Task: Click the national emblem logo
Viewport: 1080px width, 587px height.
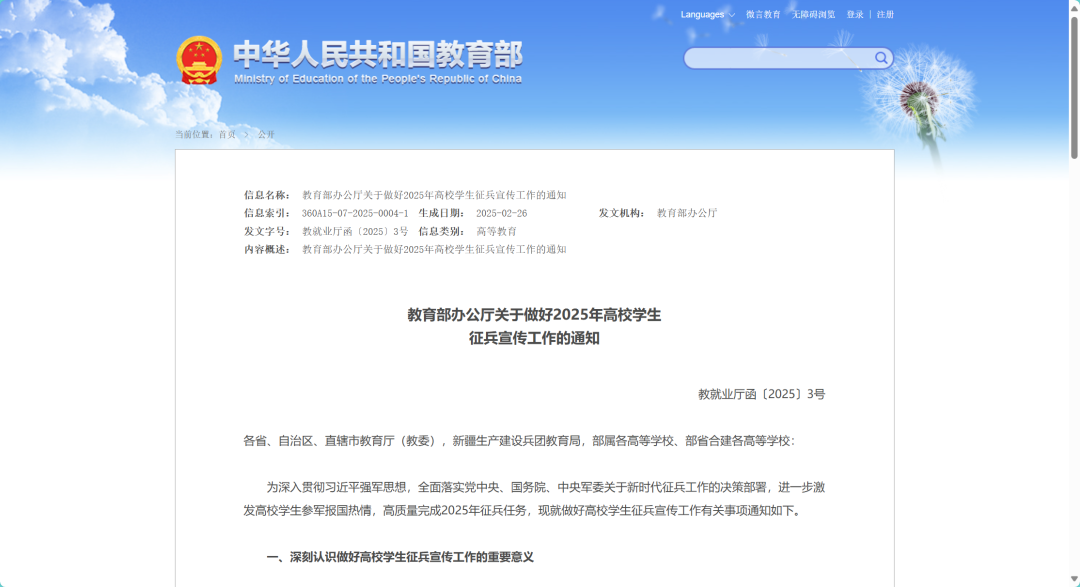Action: point(198,60)
